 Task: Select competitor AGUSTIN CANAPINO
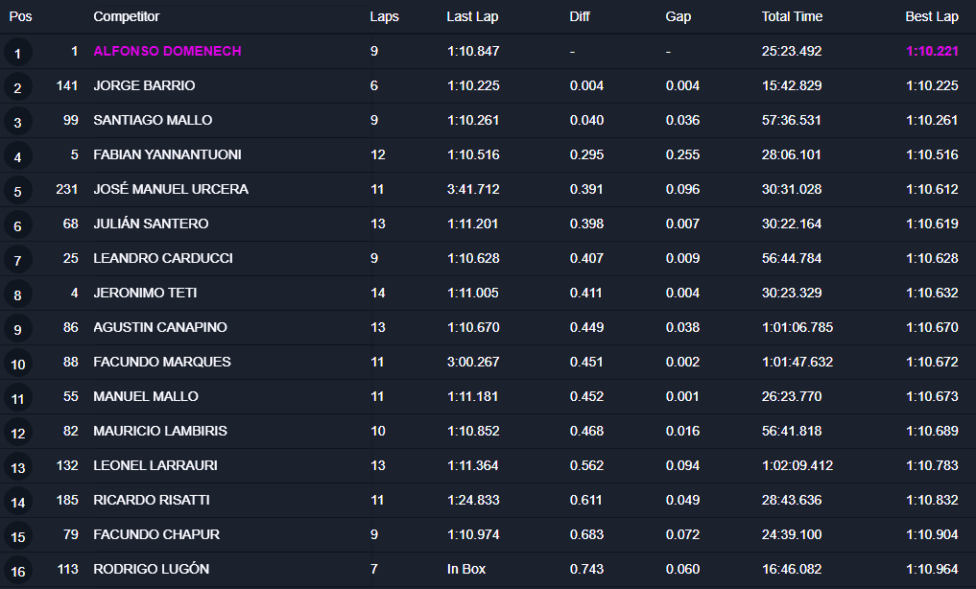click(x=160, y=327)
